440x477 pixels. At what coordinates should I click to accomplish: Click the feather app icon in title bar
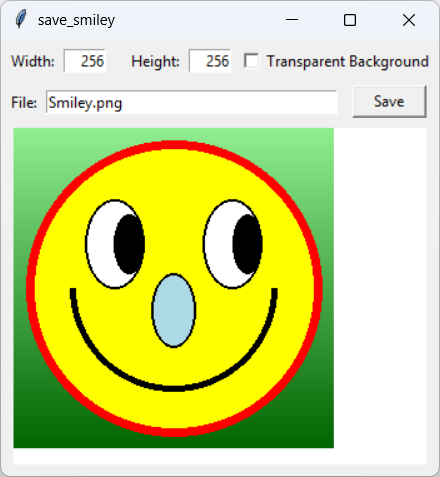tap(21, 19)
